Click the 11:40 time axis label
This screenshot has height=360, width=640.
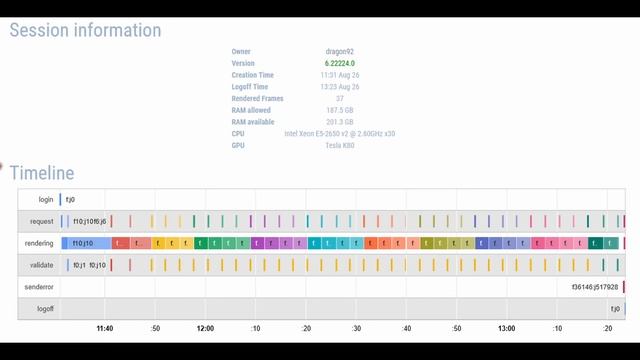(105, 329)
